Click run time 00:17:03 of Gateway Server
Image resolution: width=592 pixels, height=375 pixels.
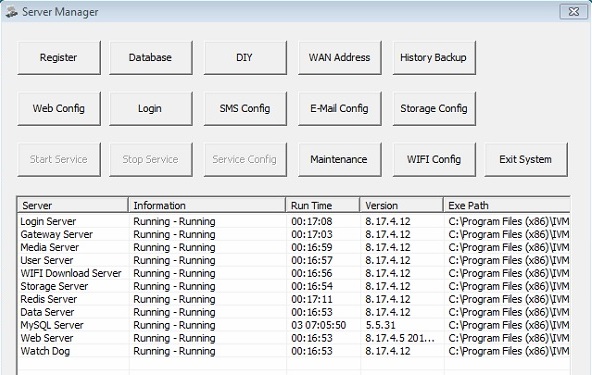[x=312, y=234]
